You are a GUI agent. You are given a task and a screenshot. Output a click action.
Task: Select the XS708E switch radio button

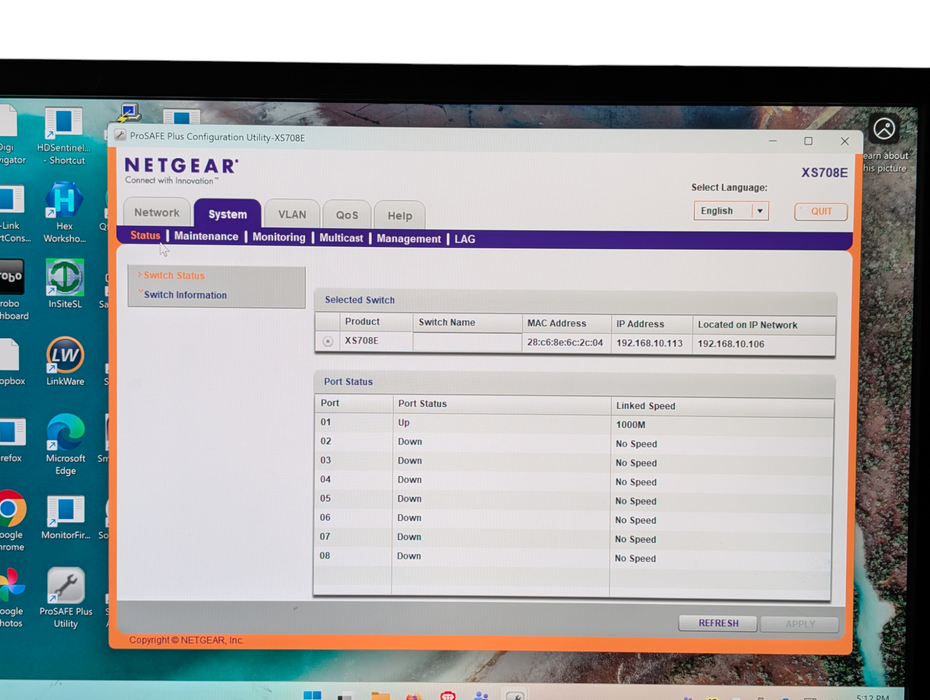coord(327,341)
